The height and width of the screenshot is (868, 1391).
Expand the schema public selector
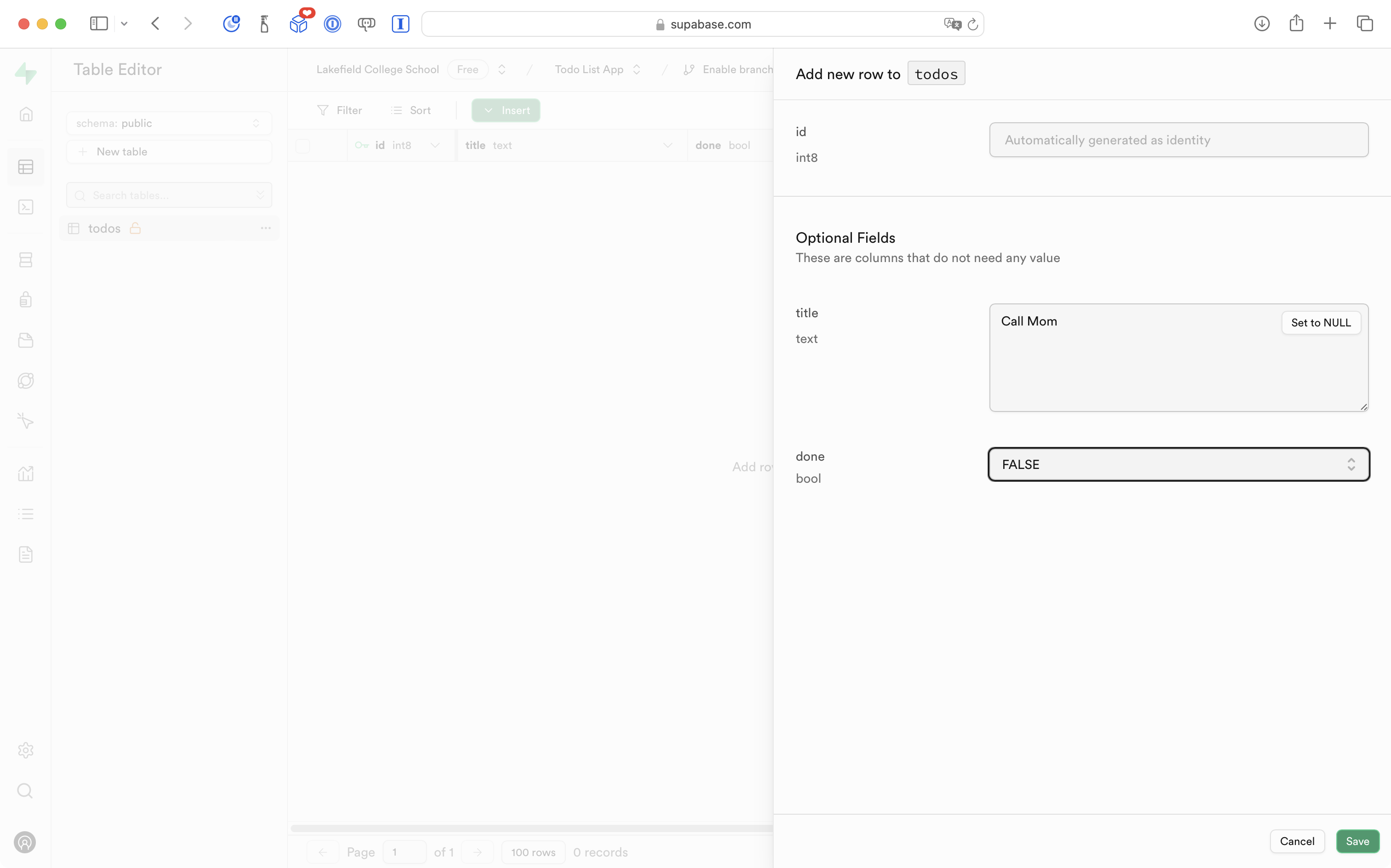(169, 123)
